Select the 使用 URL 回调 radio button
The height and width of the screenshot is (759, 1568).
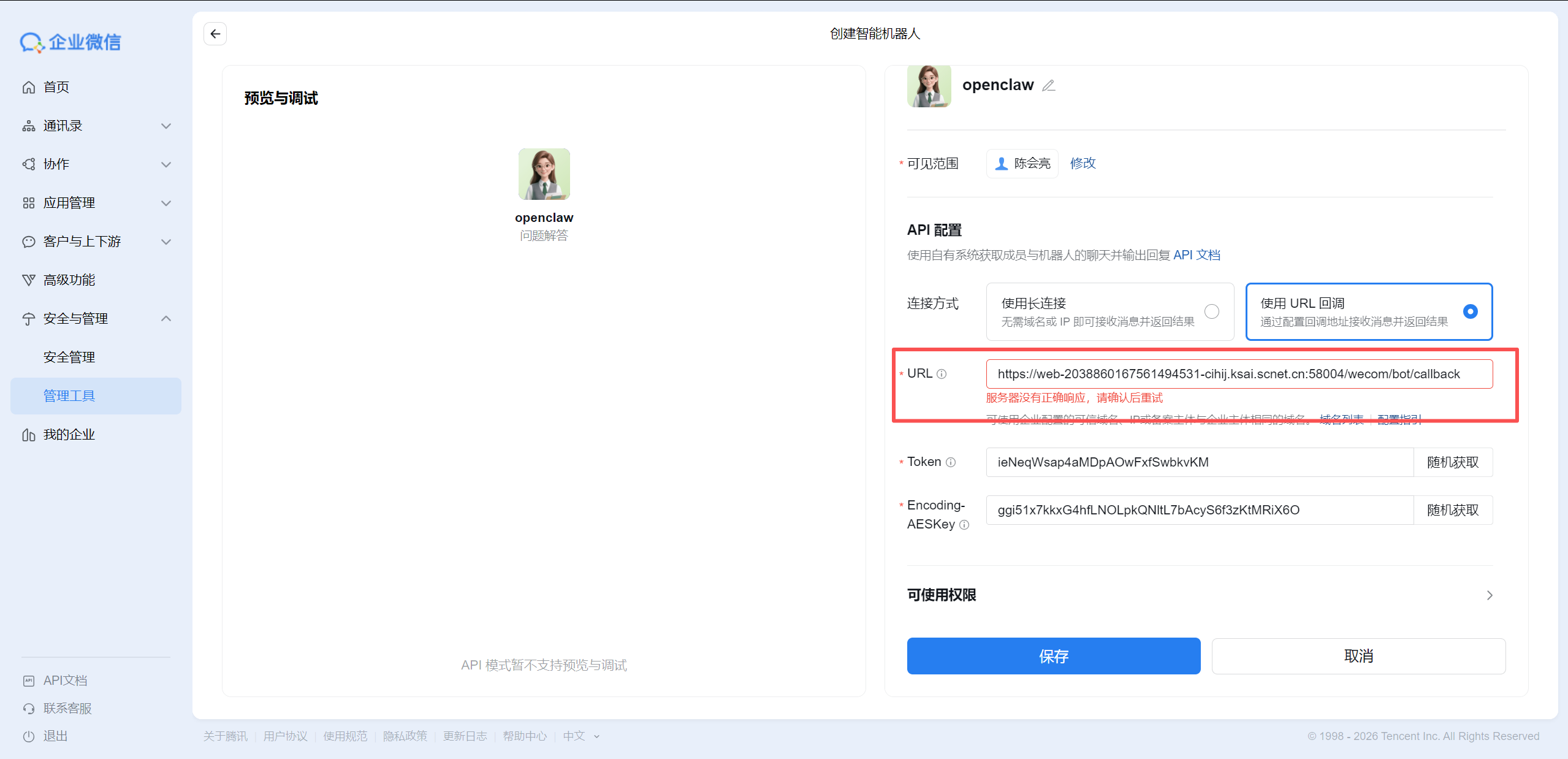tap(1469, 311)
